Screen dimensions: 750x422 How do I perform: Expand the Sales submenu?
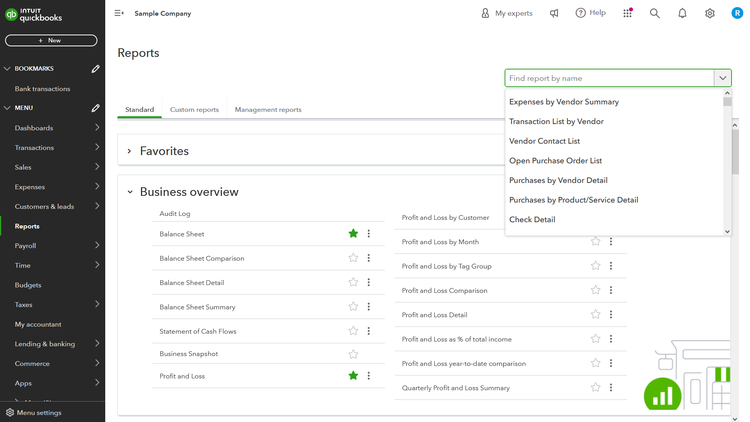coord(97,167)
